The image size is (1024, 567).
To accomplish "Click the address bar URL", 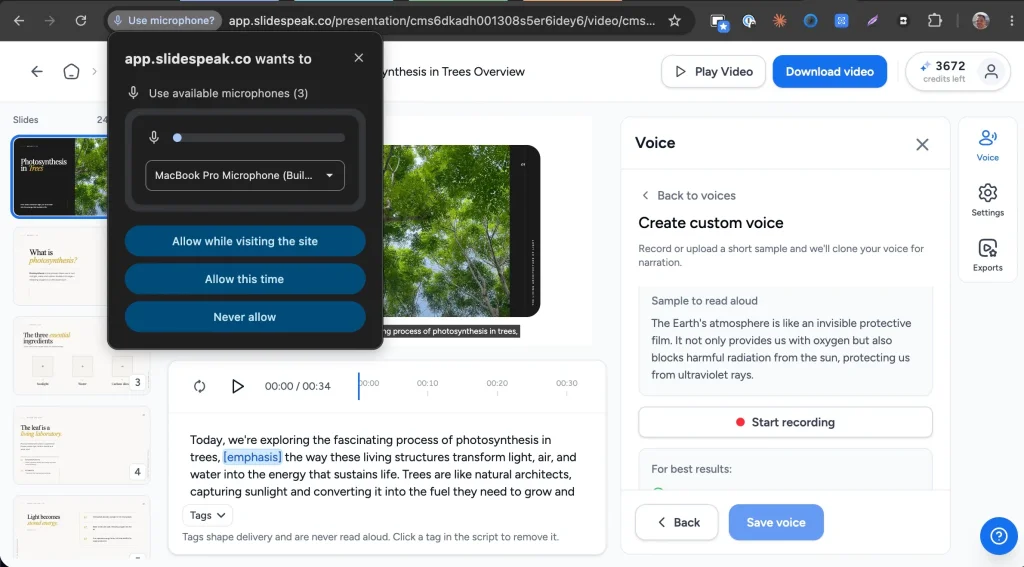I will pyautogui.click(x=441, y=21).
